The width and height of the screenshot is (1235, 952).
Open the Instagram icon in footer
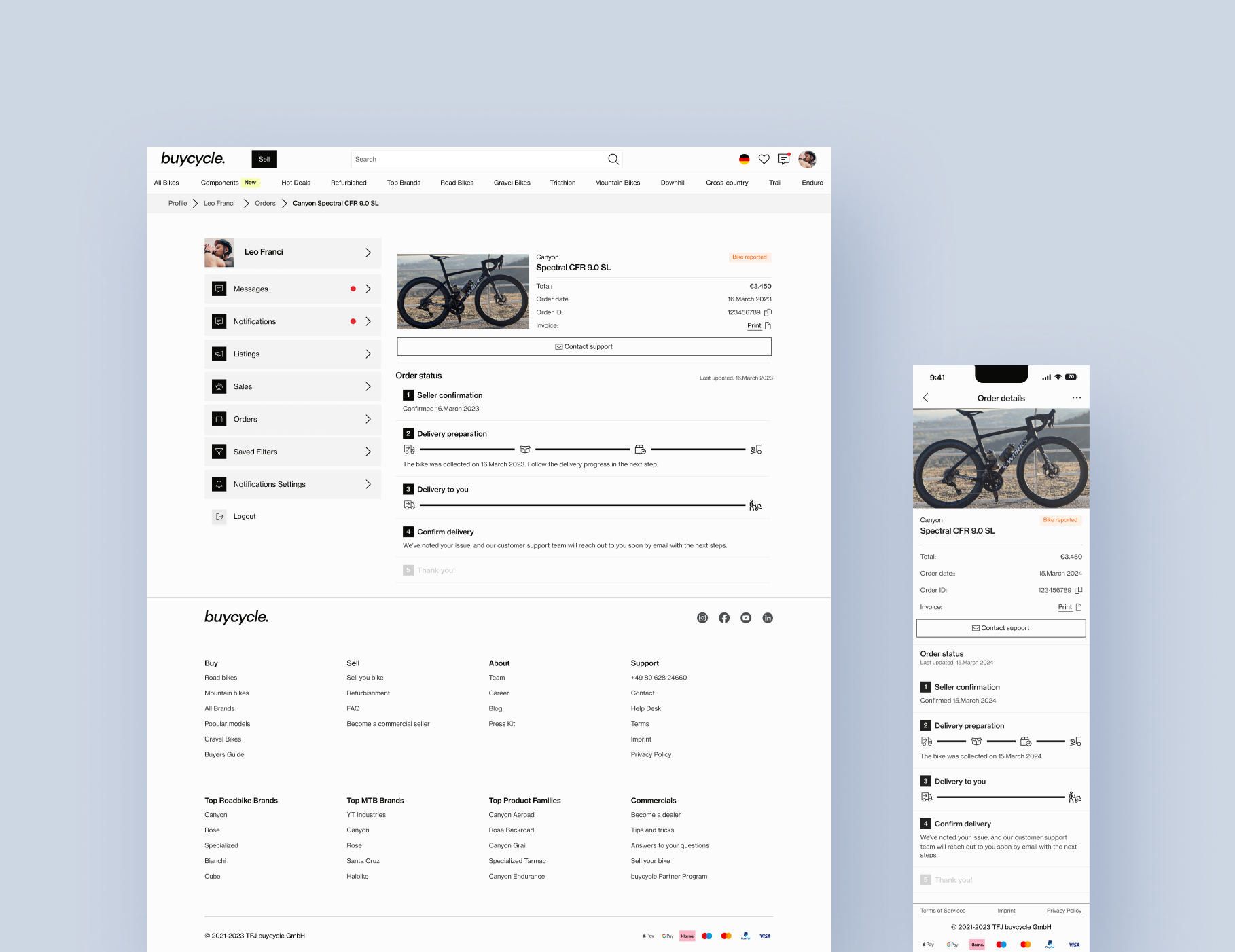point(702,618)
